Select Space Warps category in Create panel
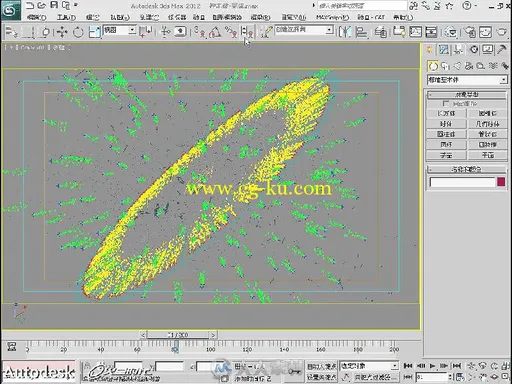 pos(493,66)
